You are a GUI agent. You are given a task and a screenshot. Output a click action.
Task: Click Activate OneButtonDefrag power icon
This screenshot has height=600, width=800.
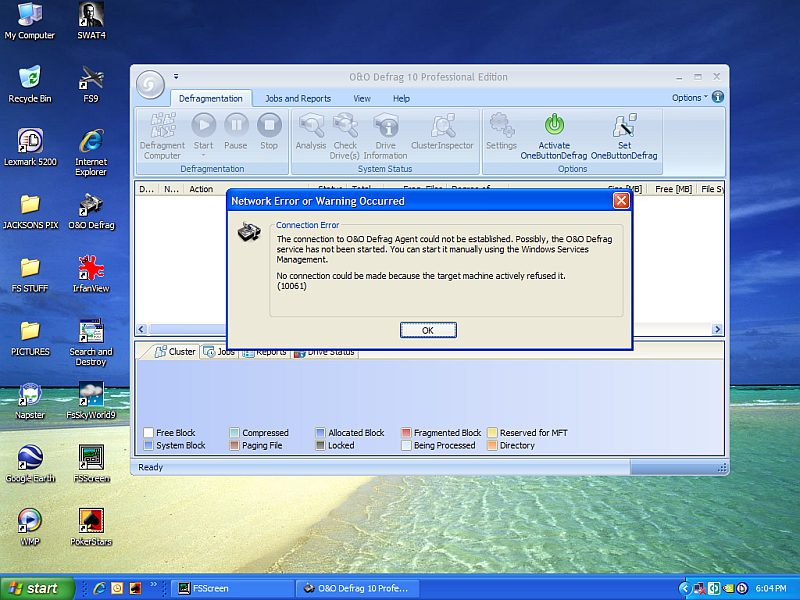coord(554,126)
